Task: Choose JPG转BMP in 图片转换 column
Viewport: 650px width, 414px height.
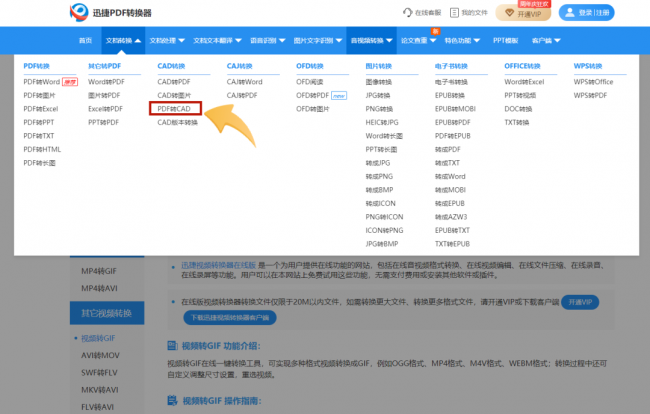Action: coord(382,244)
